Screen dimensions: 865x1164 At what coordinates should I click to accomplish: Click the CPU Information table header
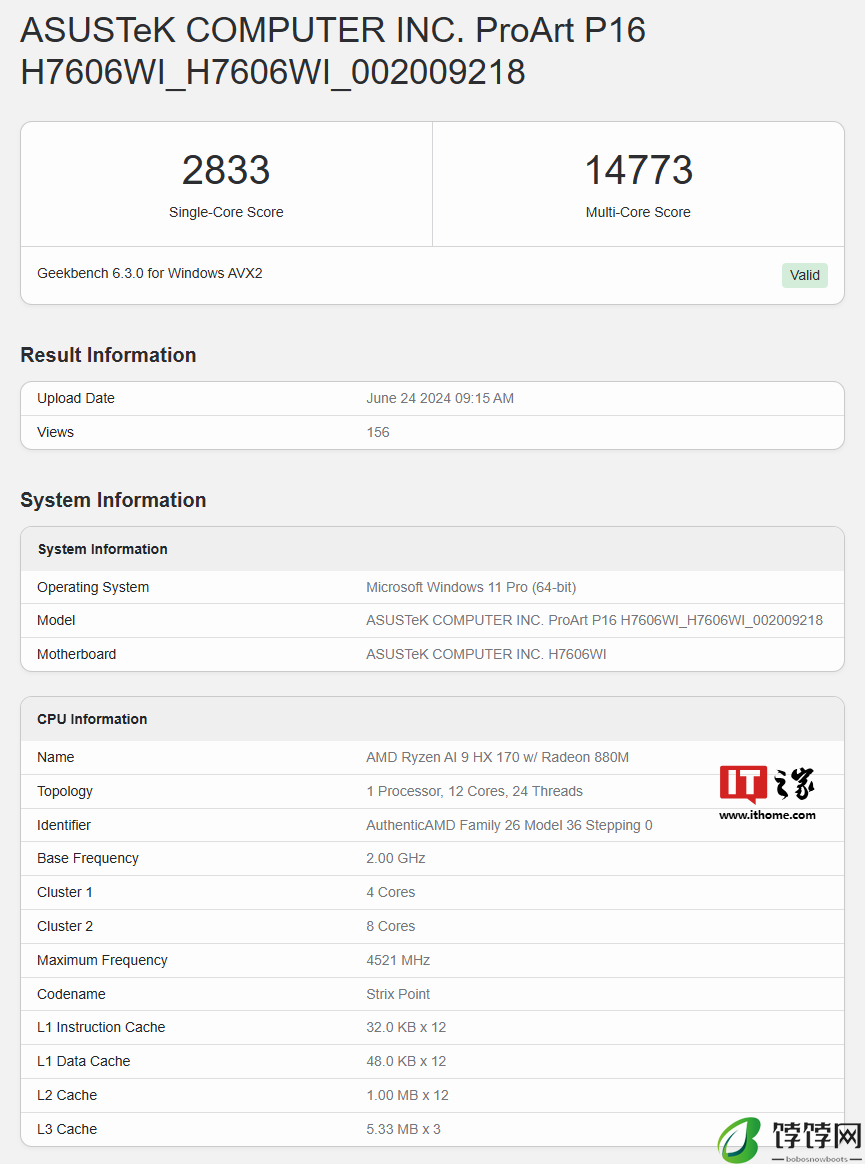pyautogui.click(x=92, y=719)
